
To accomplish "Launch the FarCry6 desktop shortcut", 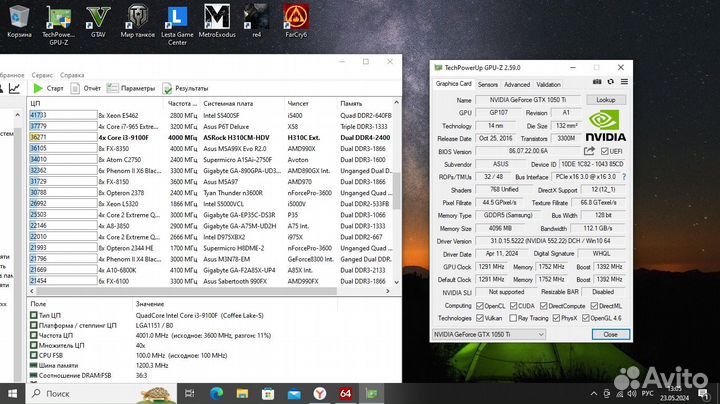I will coord(296,20).
